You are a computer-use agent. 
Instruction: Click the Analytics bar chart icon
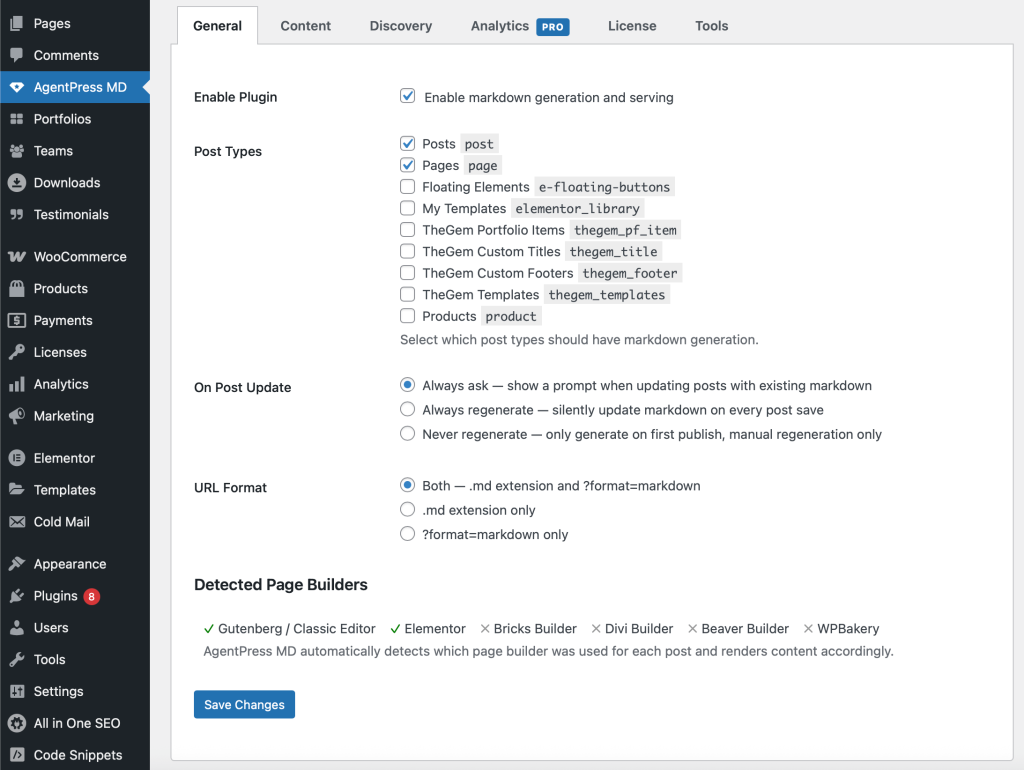pyautogui.click(x=17, y=384)
